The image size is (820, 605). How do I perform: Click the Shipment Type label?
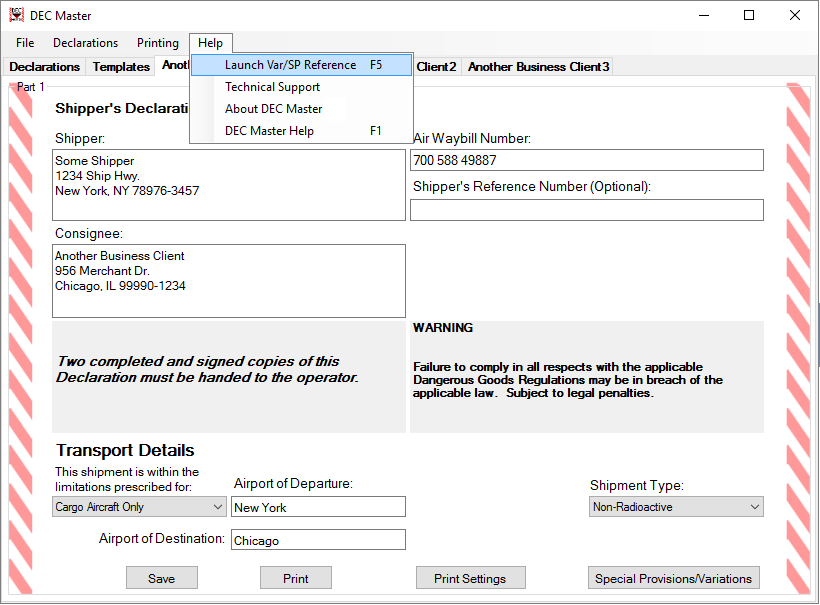tap(636, 486)
